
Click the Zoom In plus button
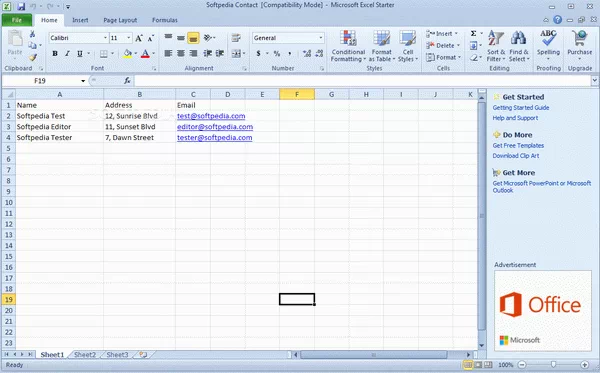coord(584,365)
